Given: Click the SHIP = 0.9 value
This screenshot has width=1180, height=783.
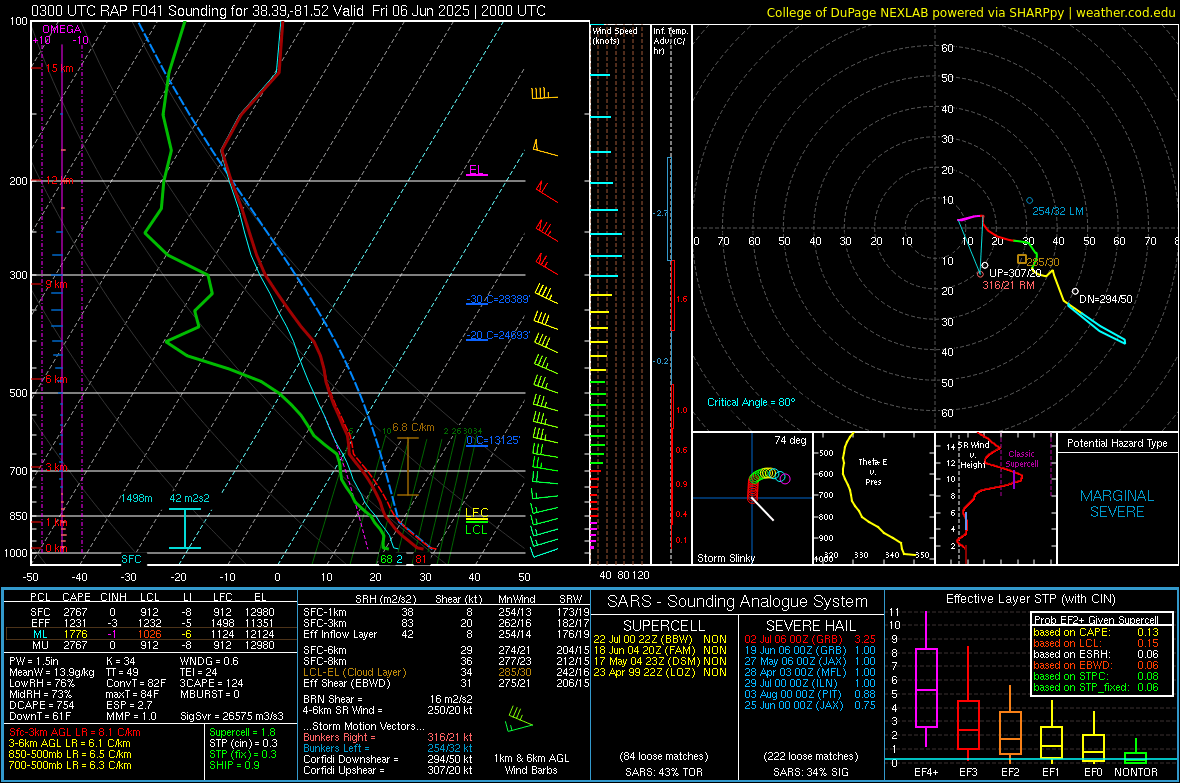Looking at the screenshot, I should tap(234, 765).
